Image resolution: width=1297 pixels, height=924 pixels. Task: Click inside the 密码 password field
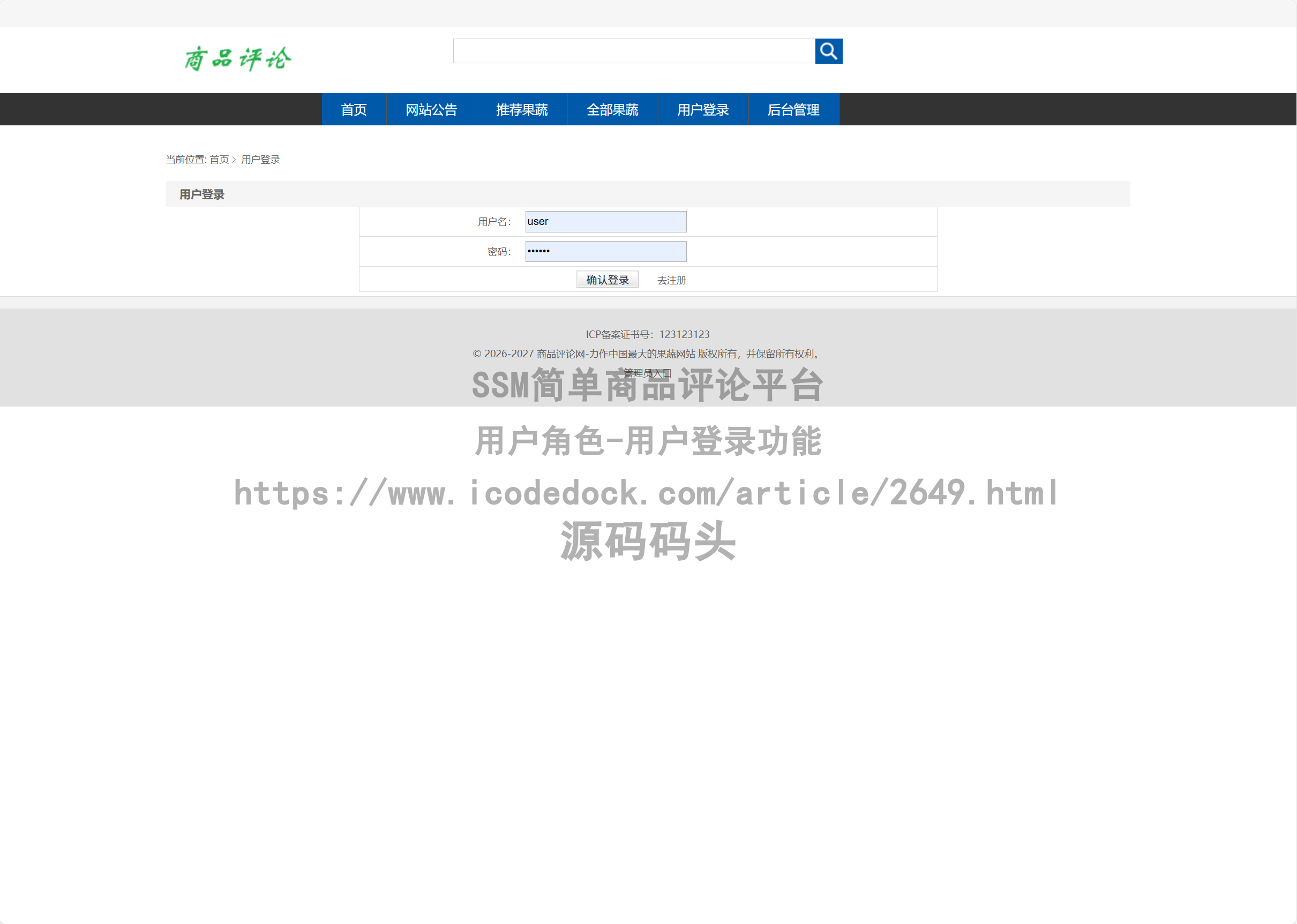pyautogui.click(x=605, y=251)
